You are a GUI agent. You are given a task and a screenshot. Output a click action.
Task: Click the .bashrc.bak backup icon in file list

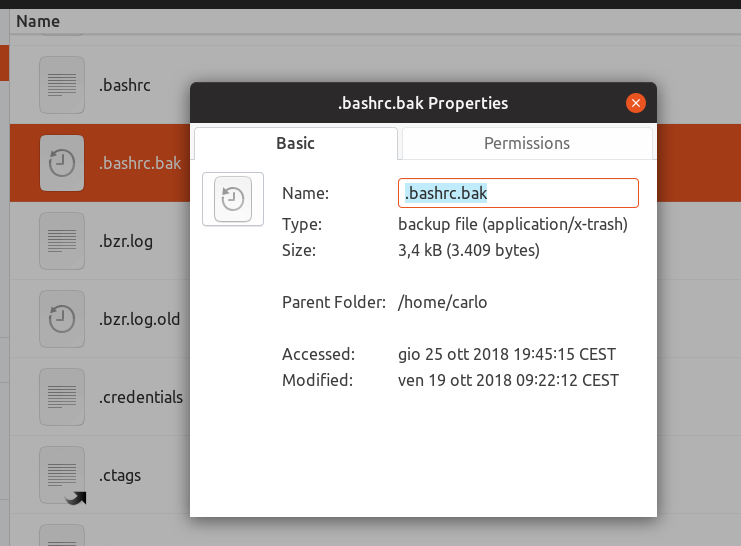[x=62, y=163]
